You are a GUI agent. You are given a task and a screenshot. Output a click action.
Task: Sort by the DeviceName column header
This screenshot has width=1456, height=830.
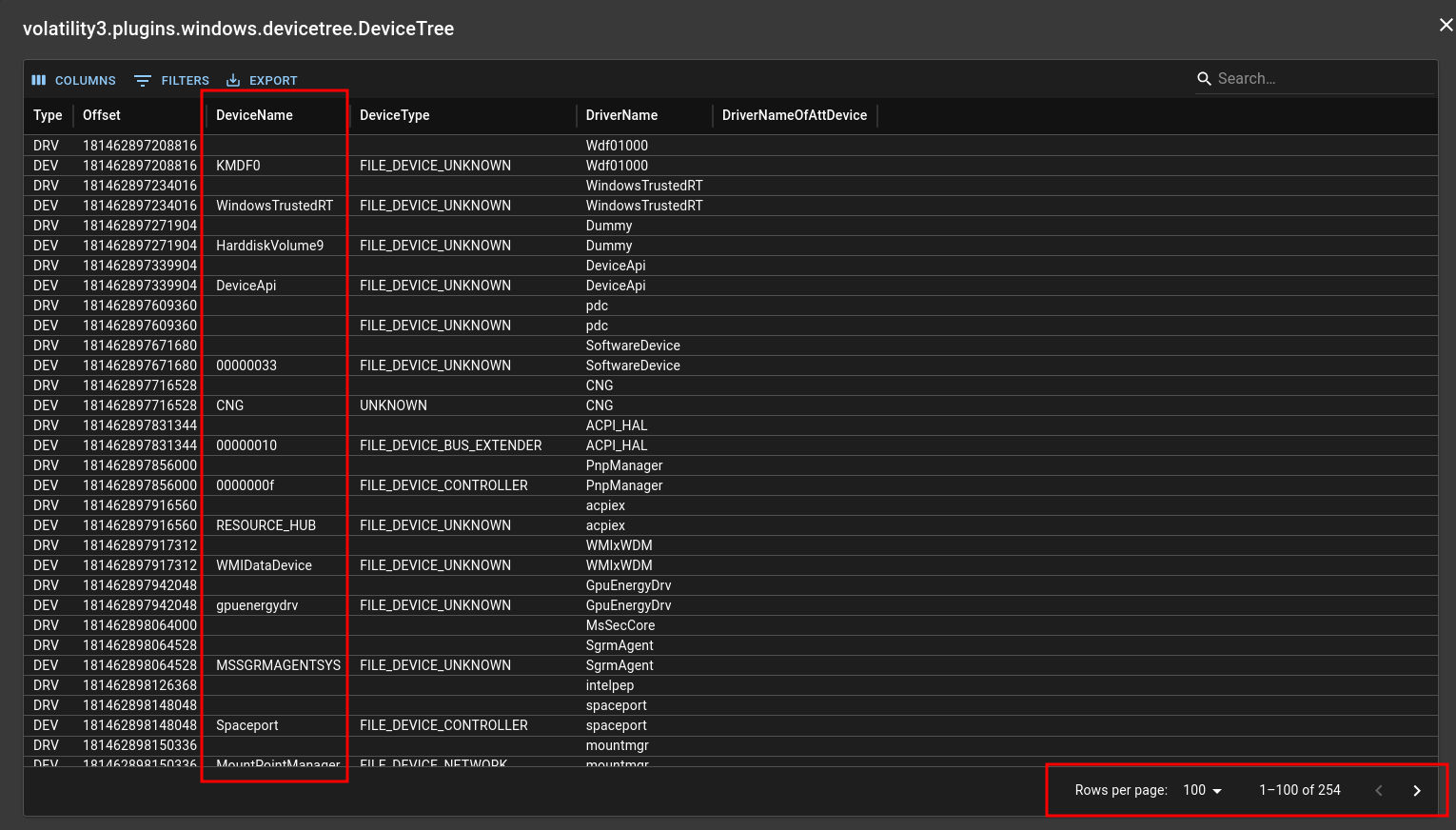pyautogui.click(x=254, y=115)
